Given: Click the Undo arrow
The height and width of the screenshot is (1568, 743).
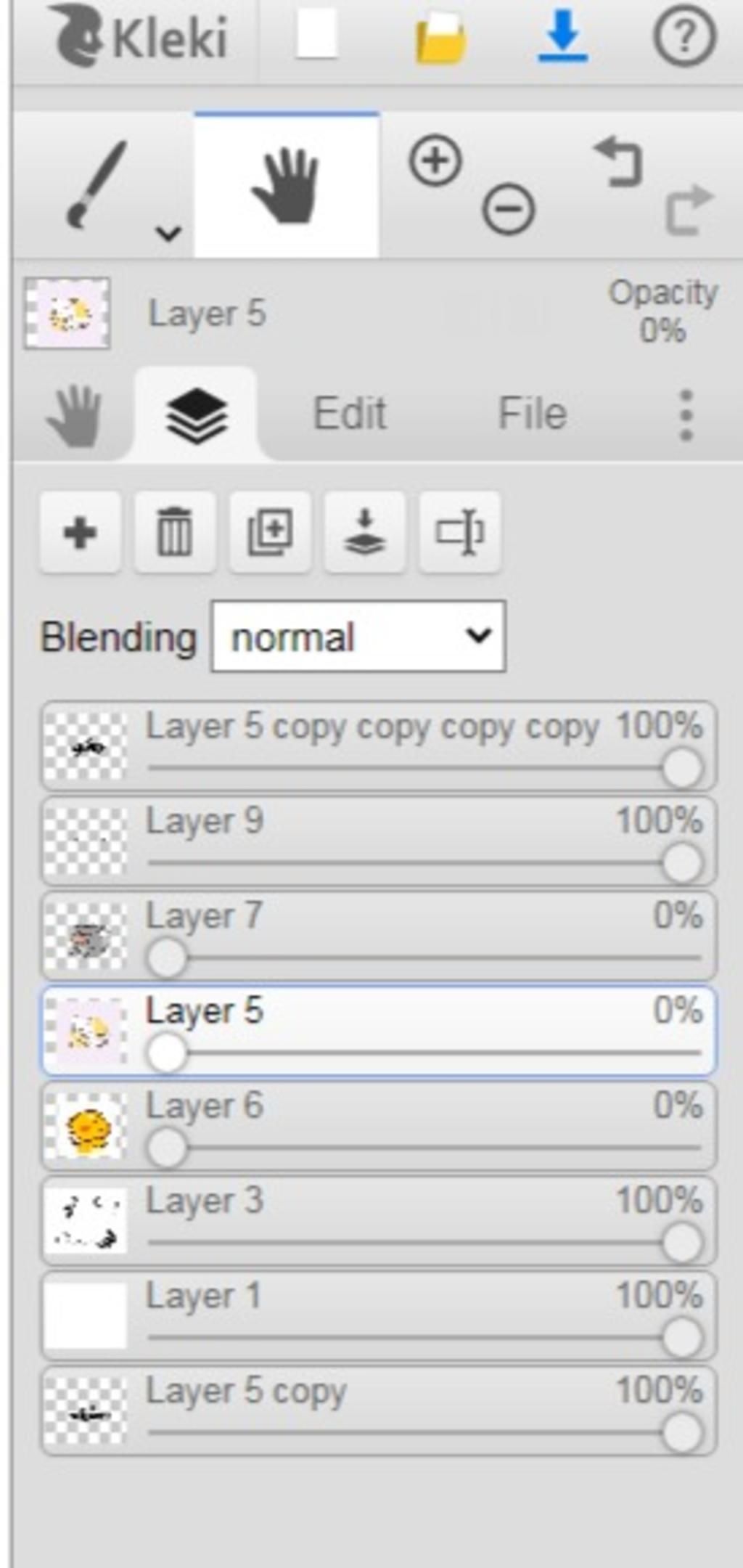Looking at the screenshot, I should pyautogui.click(x=619, y=161).
